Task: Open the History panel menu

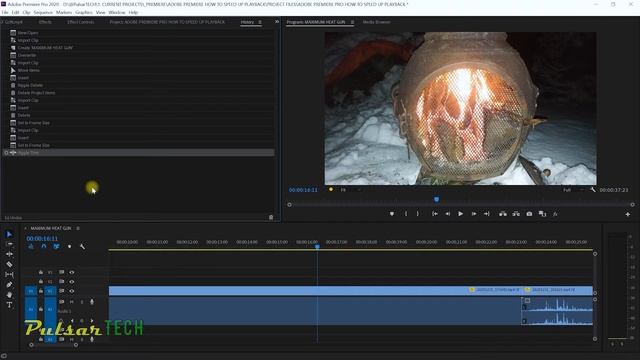Action: click(x=260, y=22)
